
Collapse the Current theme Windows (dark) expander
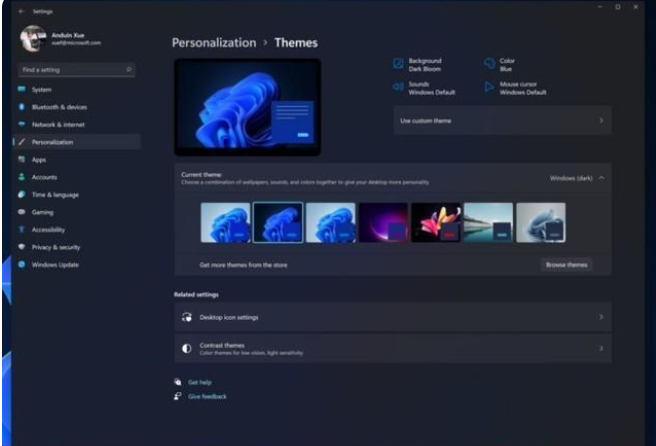click(601, 178)
